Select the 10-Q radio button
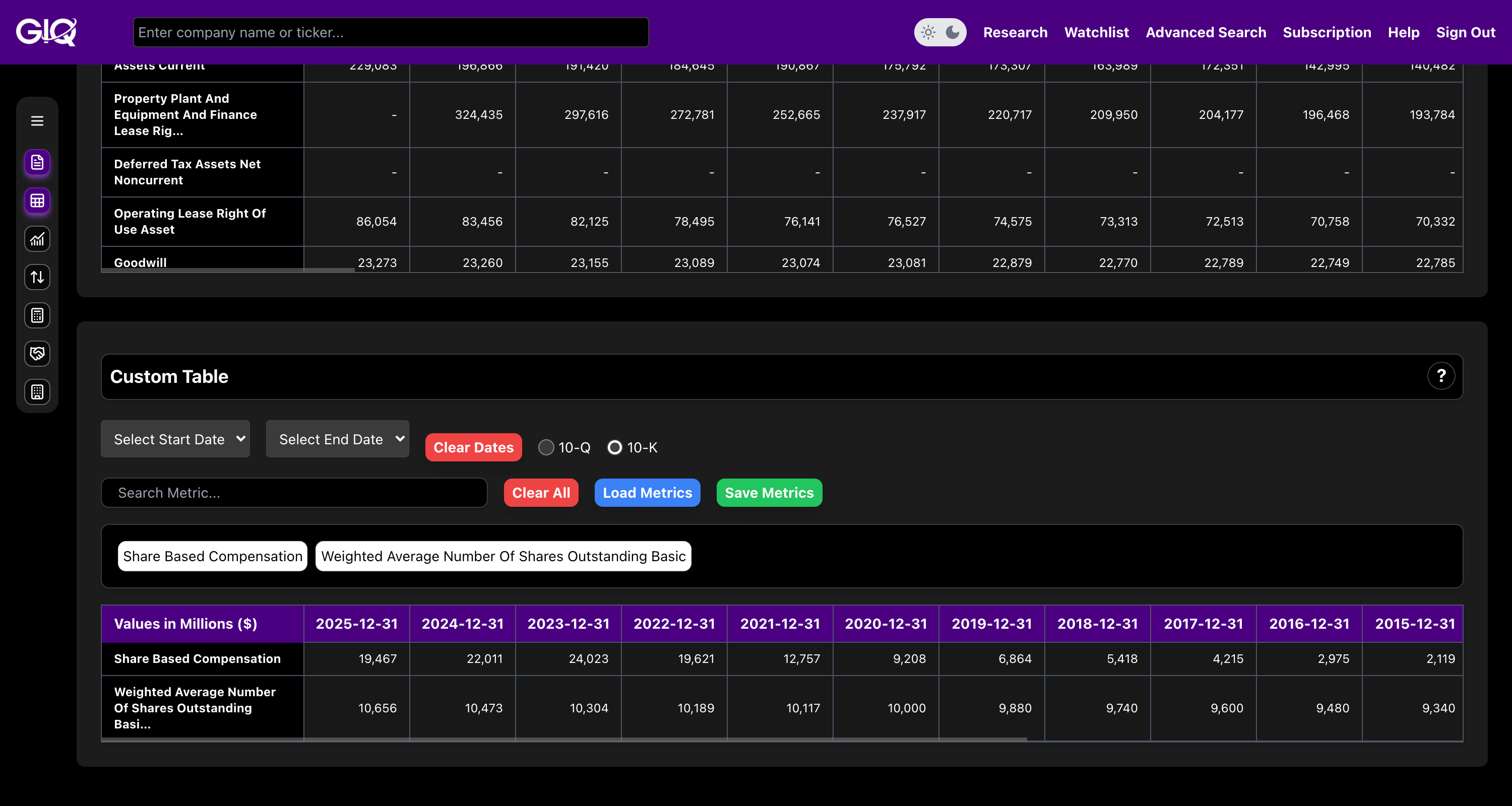Screen dimensions: 1512x806 [546, 448]
